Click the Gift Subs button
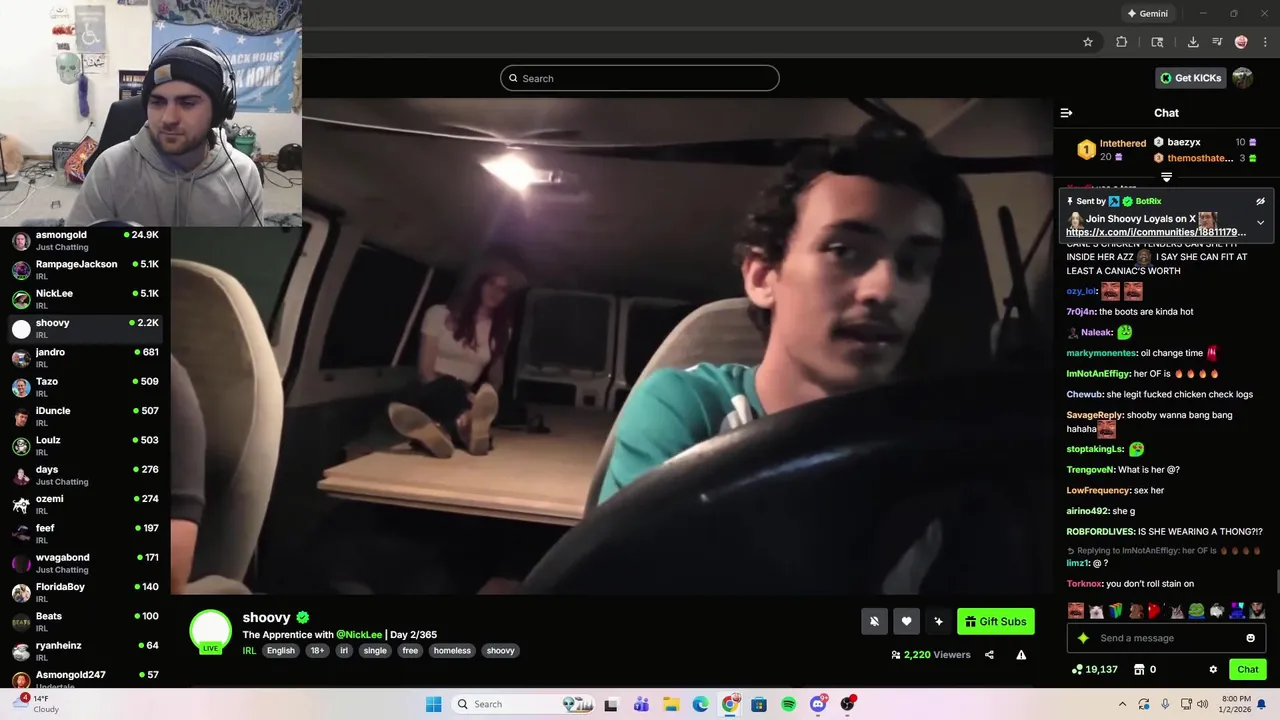Image resolution: width=1280 pixels, height=720 pixels. tap(996, 622)
